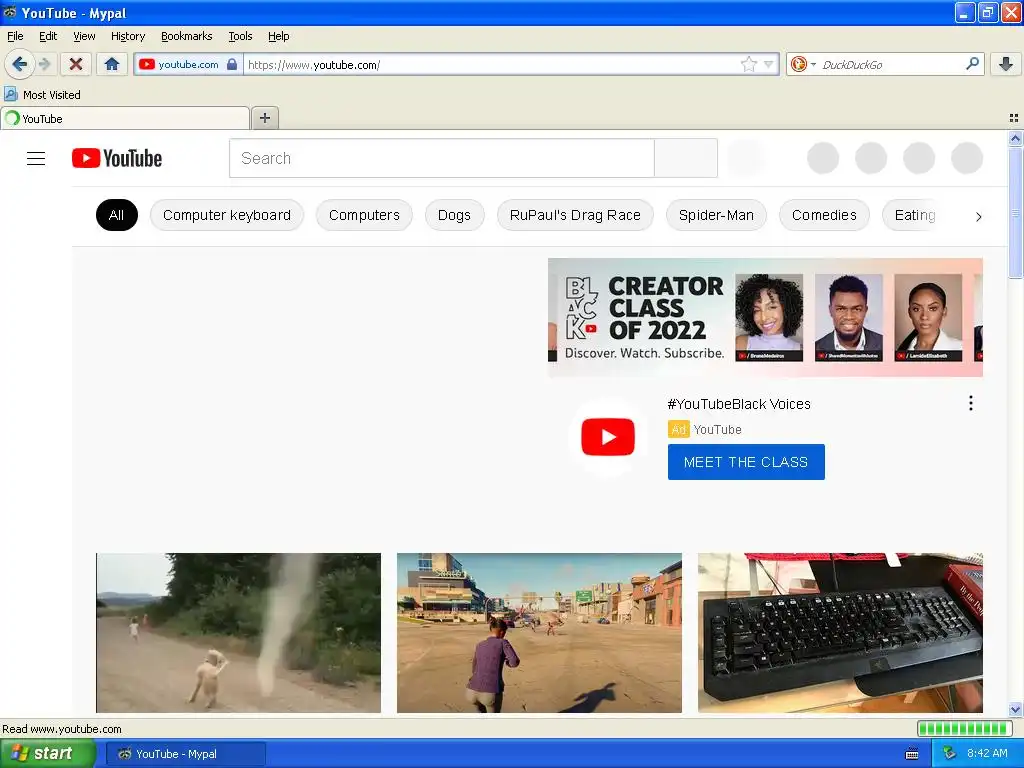This screenshot has width=1024, height=768.
Task: Filter by Comedies chip
Action: pos(824,215)
